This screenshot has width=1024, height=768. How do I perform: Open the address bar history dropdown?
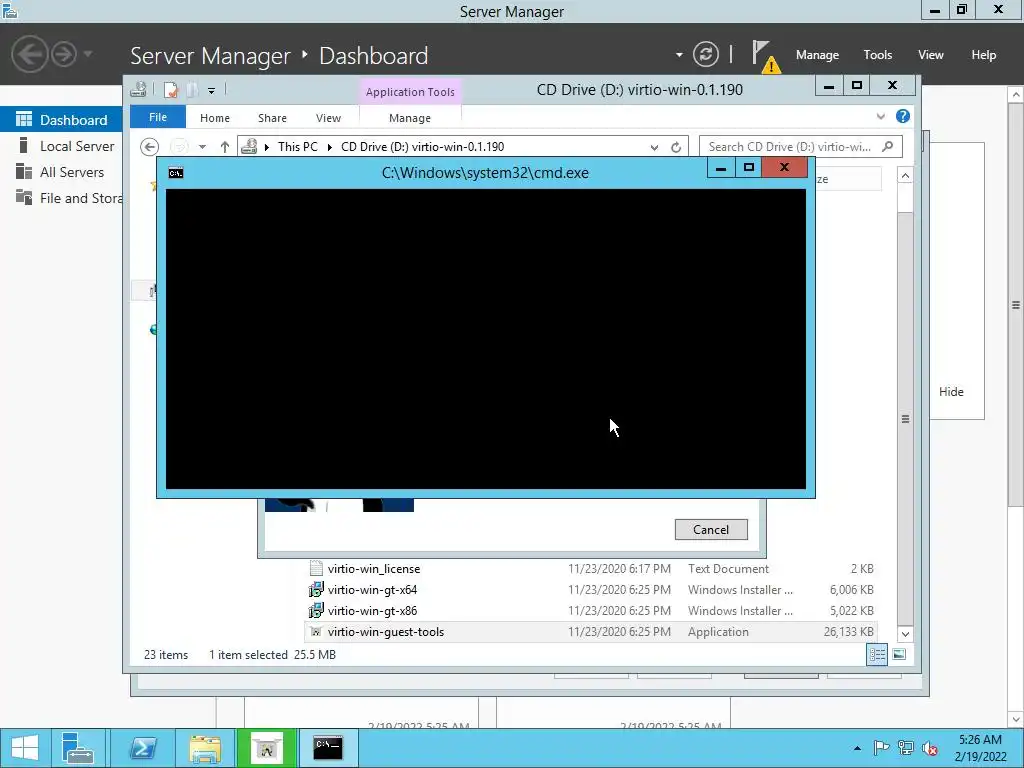(654, 147)
